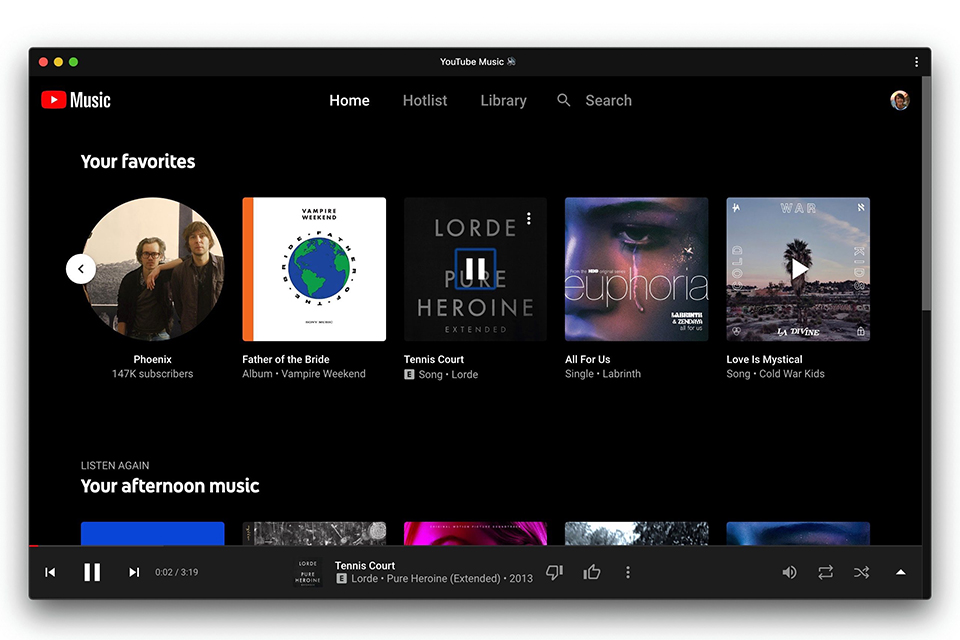960x640 pixels.
Task: Open Father of the Bride album cover
Action: coord(314,269)
